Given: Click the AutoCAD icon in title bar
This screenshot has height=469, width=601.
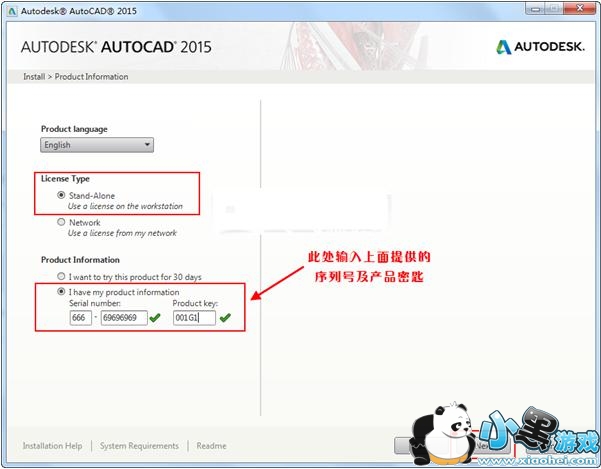Looking at the screenshot, I should click(12, 11).
